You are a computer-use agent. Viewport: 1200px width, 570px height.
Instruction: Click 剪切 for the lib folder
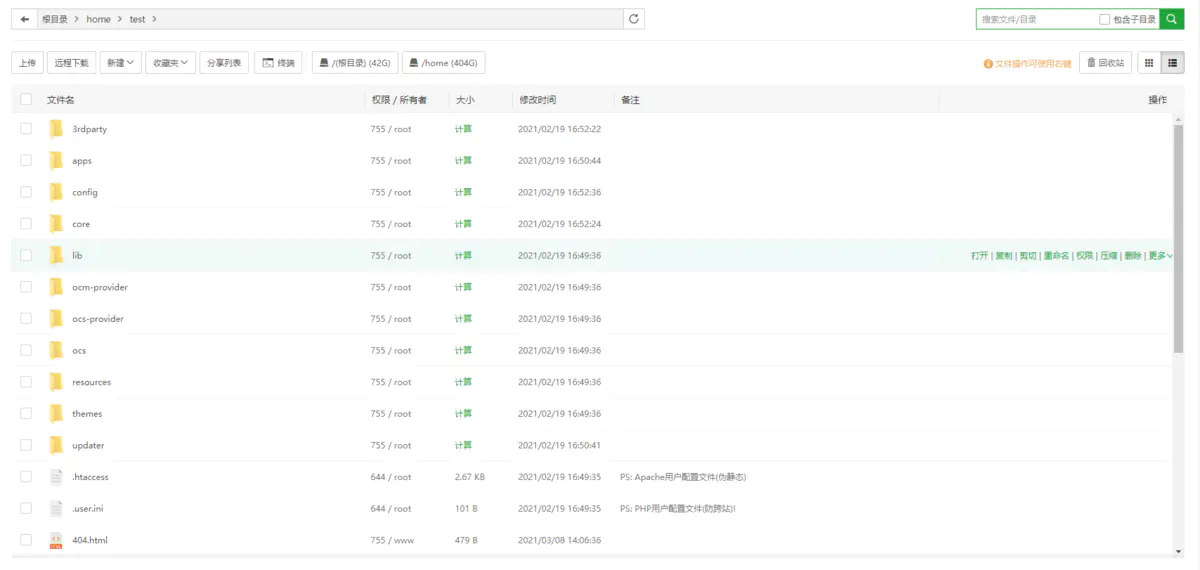tap(1027, 256)
